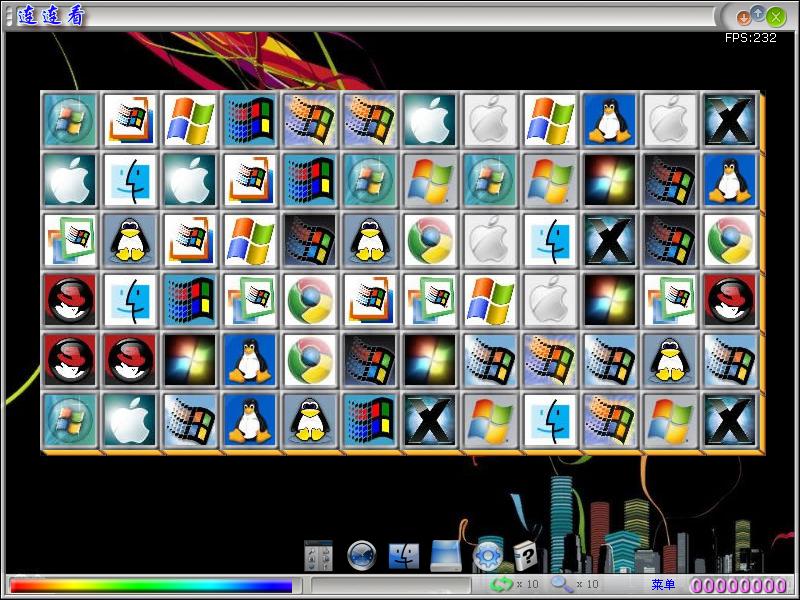Viewport: 800px width, 600px height.
Task: Click the teal Apple tile in the top row
Action: (x=430, y=120)
